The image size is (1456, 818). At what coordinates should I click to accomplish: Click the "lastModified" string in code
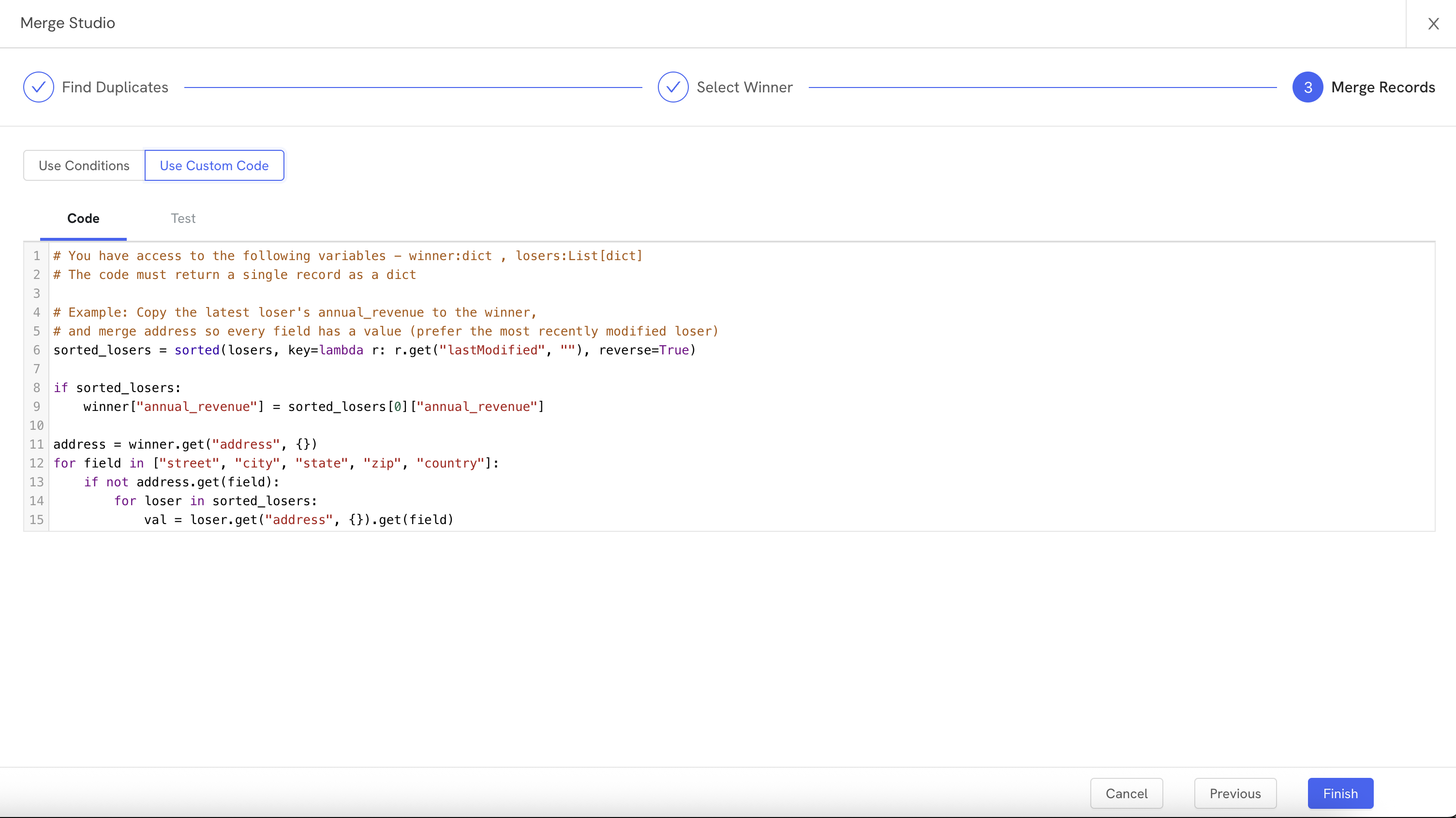point(492,350)
